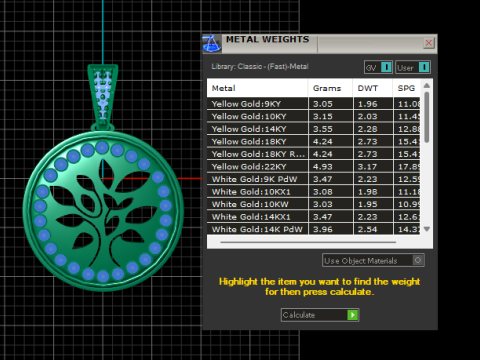This screenshot has height=360, width=480.
Task: Select the Yellow Gold:10KY row
Action: [313, 116]
